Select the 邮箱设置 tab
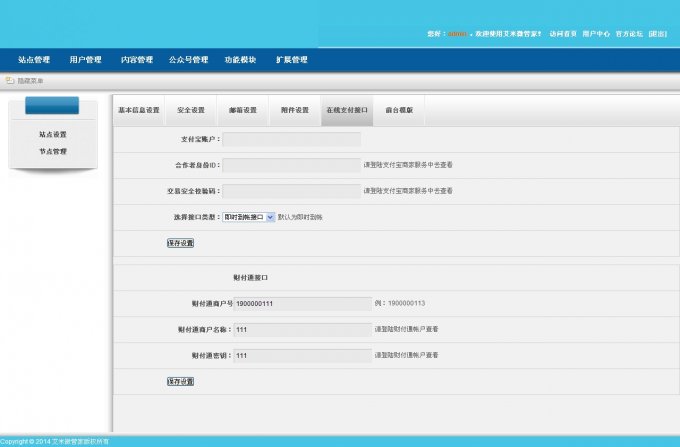 (243, 110)
